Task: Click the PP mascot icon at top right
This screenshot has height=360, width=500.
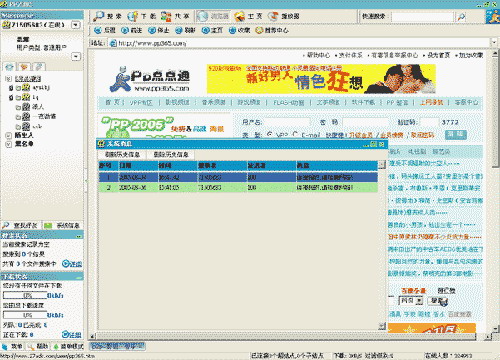Action: pos(493,17)
